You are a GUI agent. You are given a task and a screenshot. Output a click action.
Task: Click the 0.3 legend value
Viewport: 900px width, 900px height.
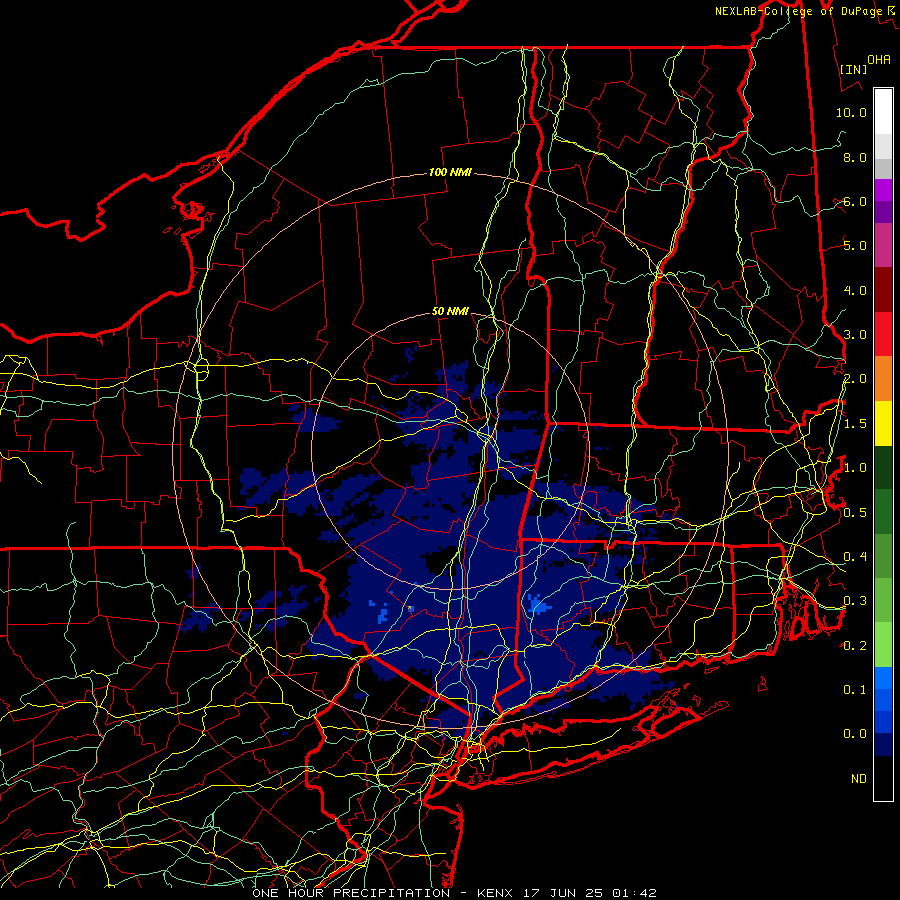[855, 601]
